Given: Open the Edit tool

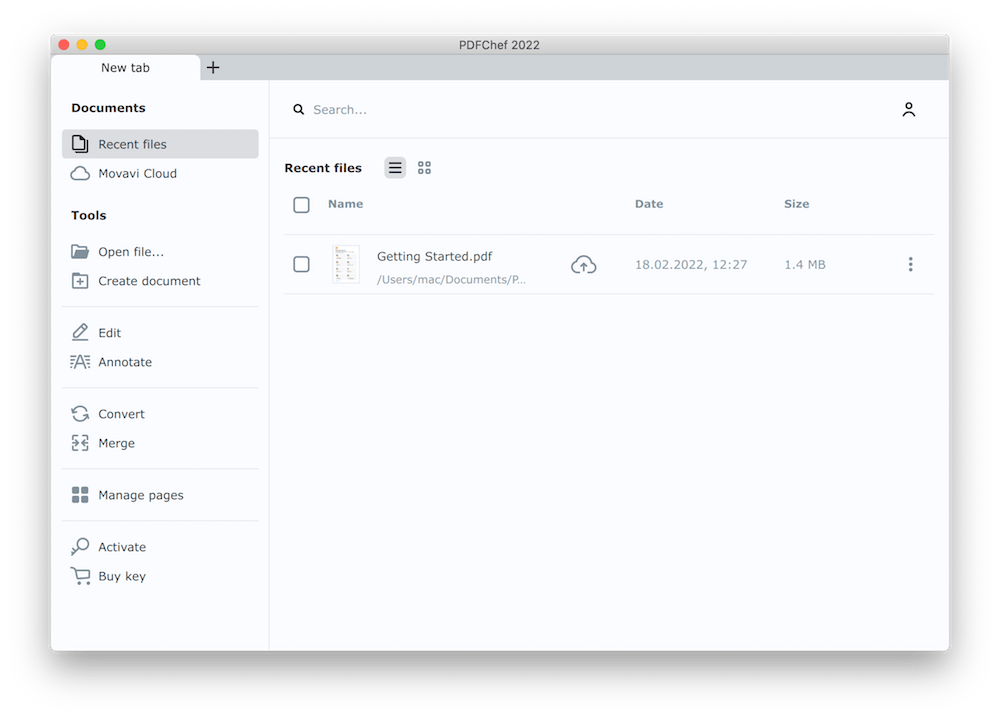Looking at the screenshot, I should (111, 332).
